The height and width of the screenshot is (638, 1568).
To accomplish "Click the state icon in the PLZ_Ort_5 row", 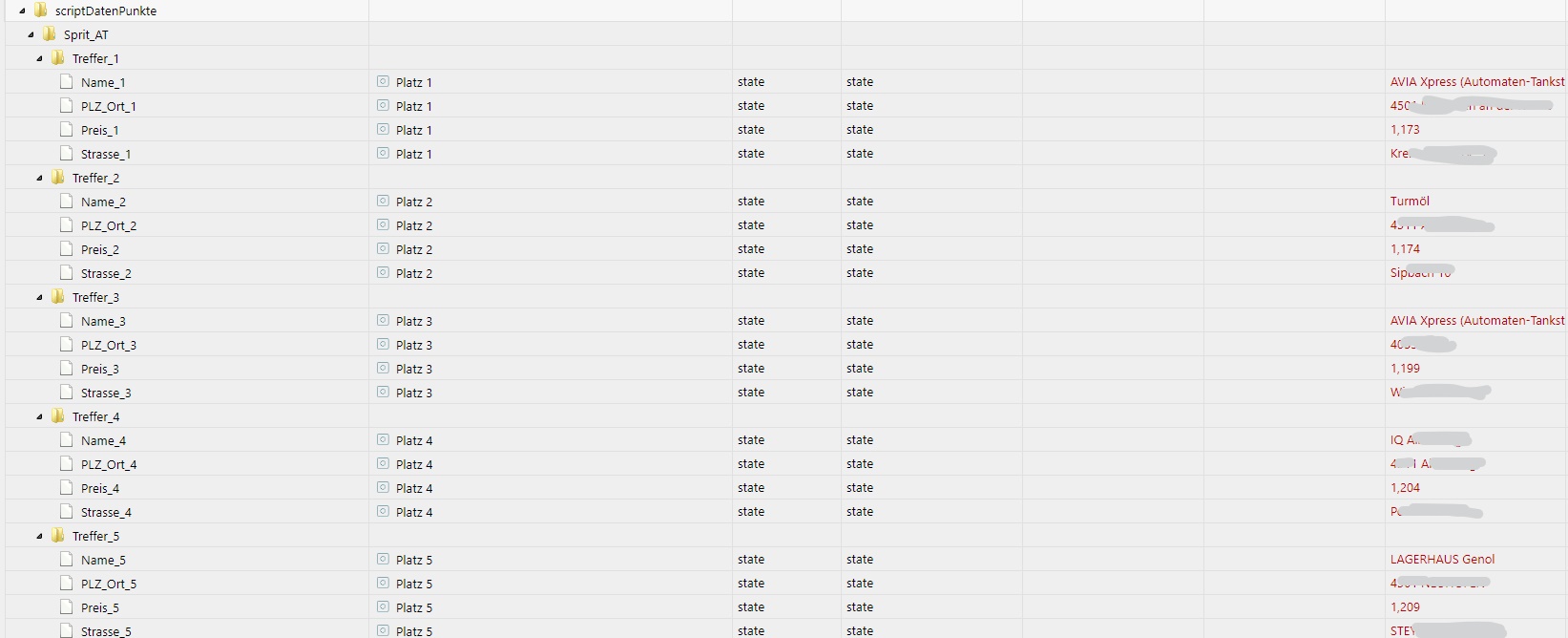I will 383,584.
